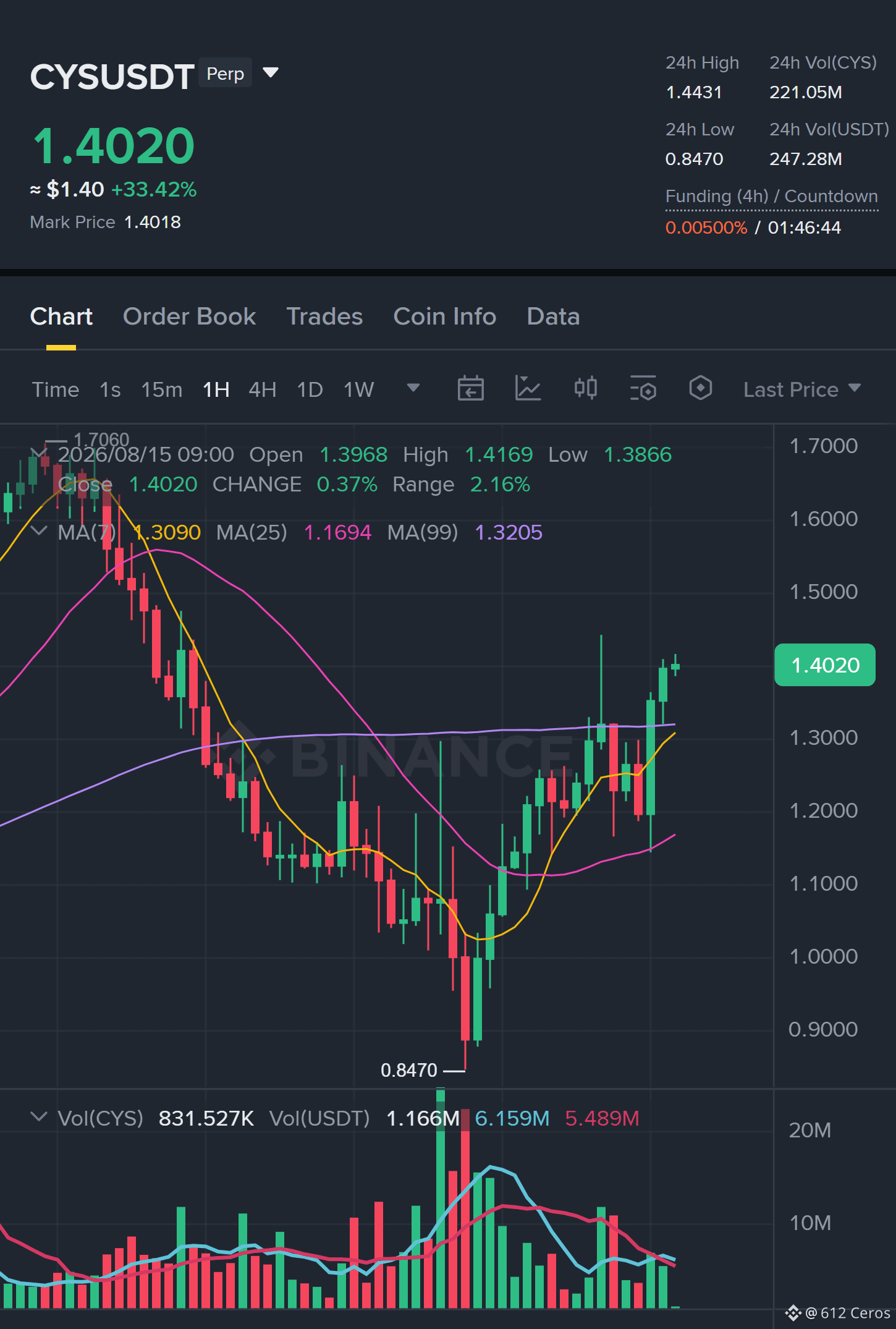Select the 1D interval

tap(310, 389)
